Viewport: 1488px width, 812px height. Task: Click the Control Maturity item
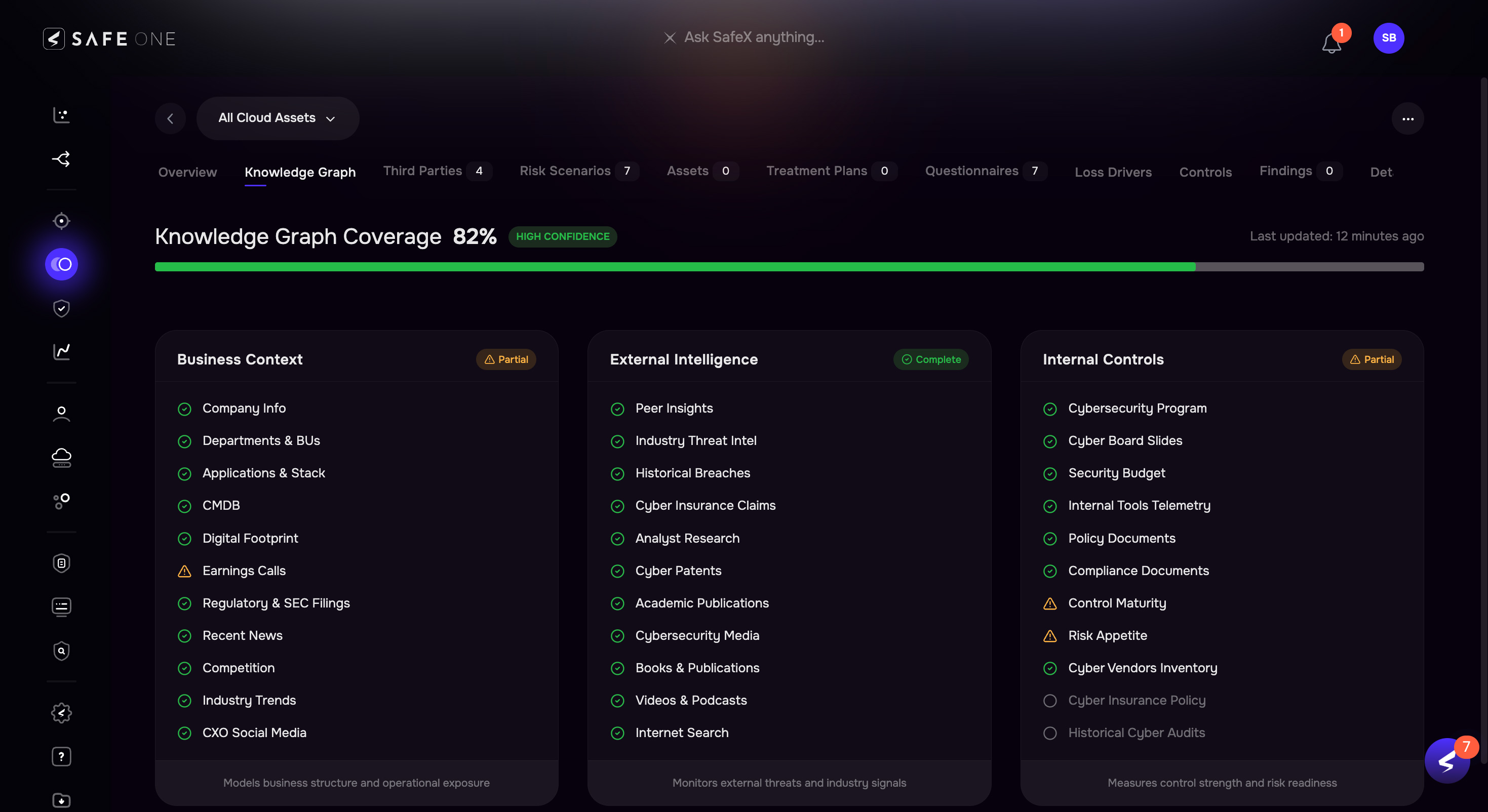tap(1117, 603)
